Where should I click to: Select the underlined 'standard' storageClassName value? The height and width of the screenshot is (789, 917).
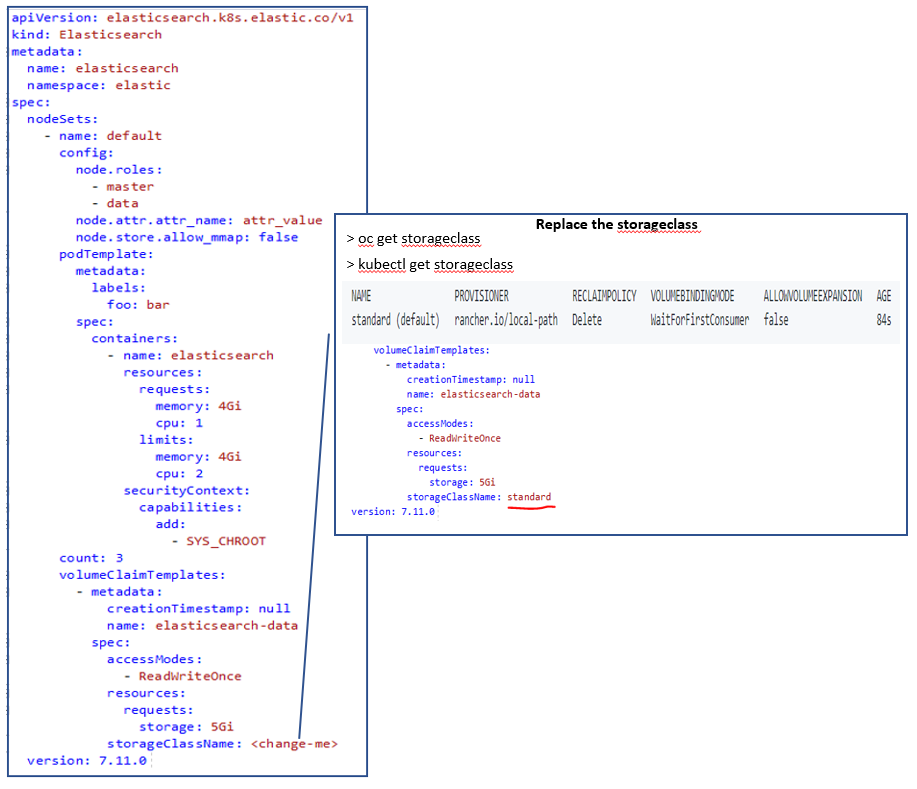[529, 497]
